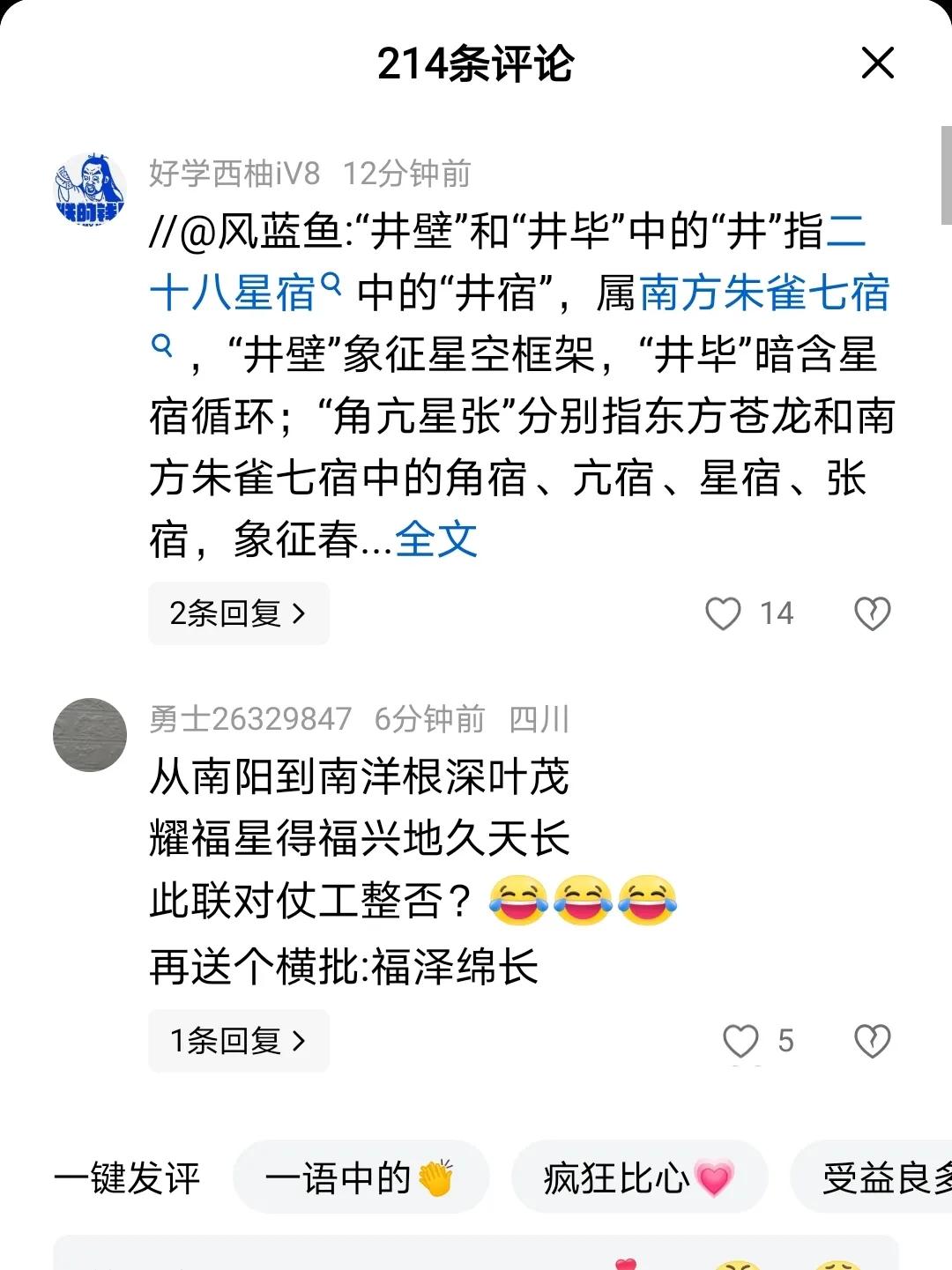Open 勇士26329847's gray avatar
Screen dimensions: 952x1270
pyautogui.click(x=90, y=735)
